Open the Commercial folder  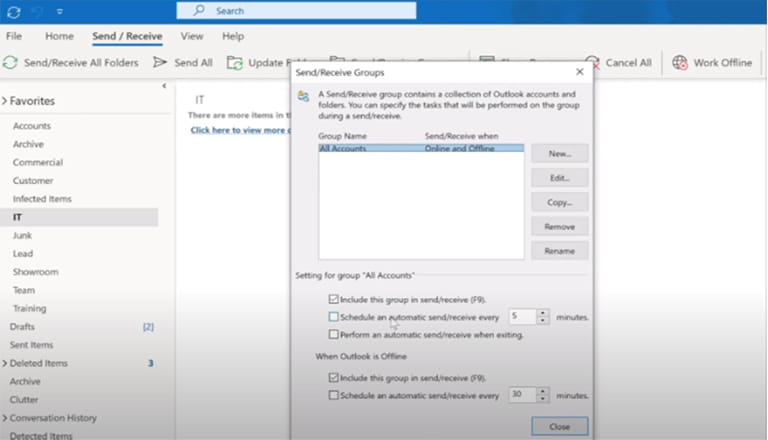click(x=38, y=162)
